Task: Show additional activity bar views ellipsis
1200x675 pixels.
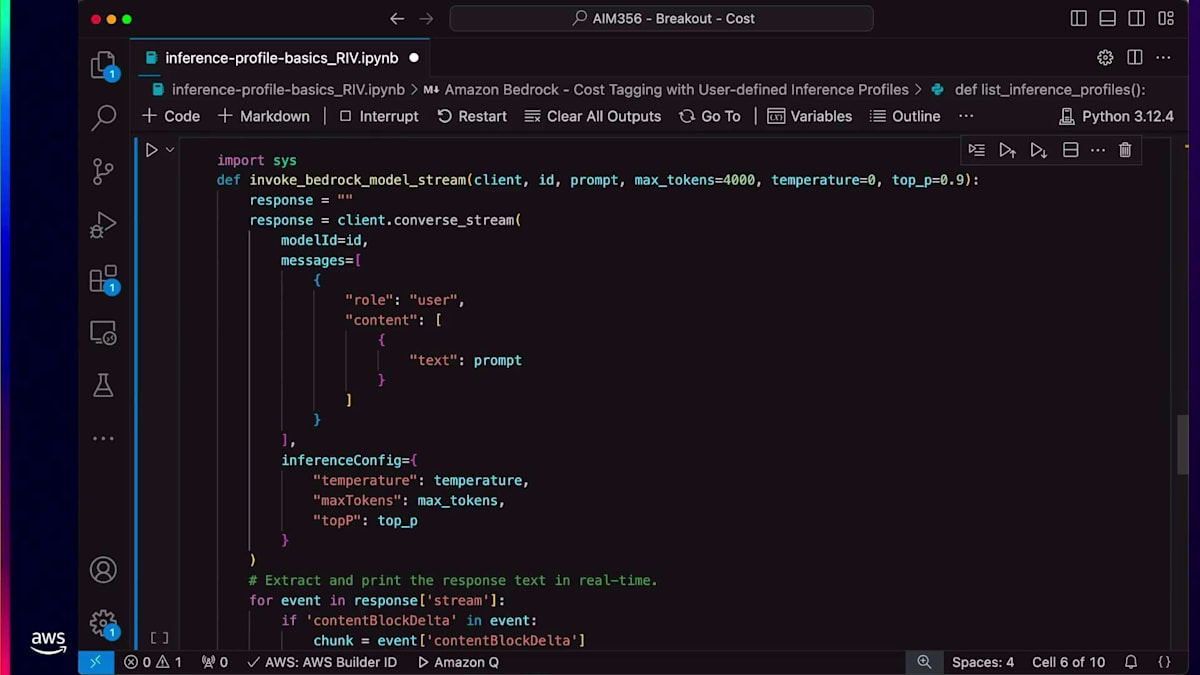Action: coord(103,438)
